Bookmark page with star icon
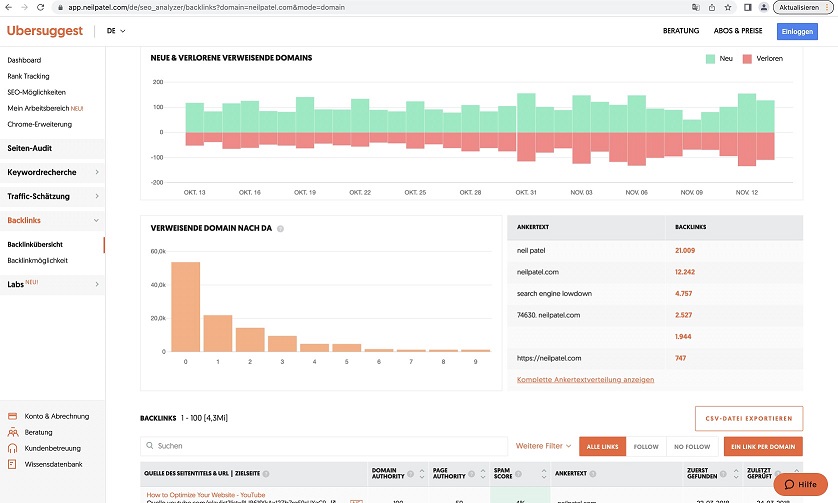Viewport: 838px width, 503px height. point(728,7)
